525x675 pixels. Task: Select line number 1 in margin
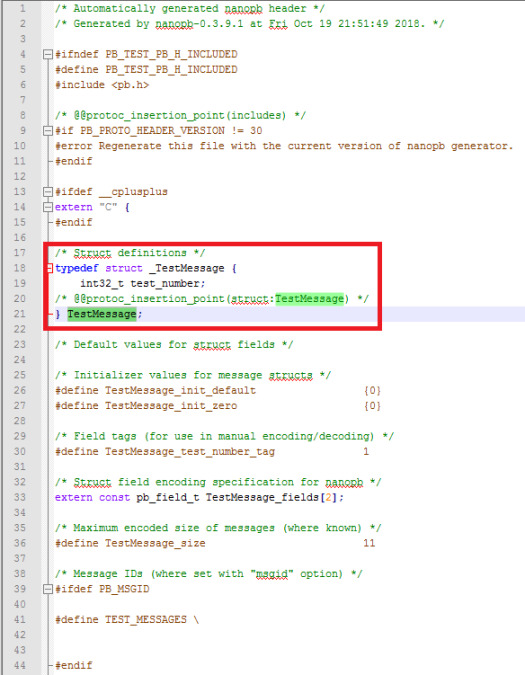pos(22,9)
